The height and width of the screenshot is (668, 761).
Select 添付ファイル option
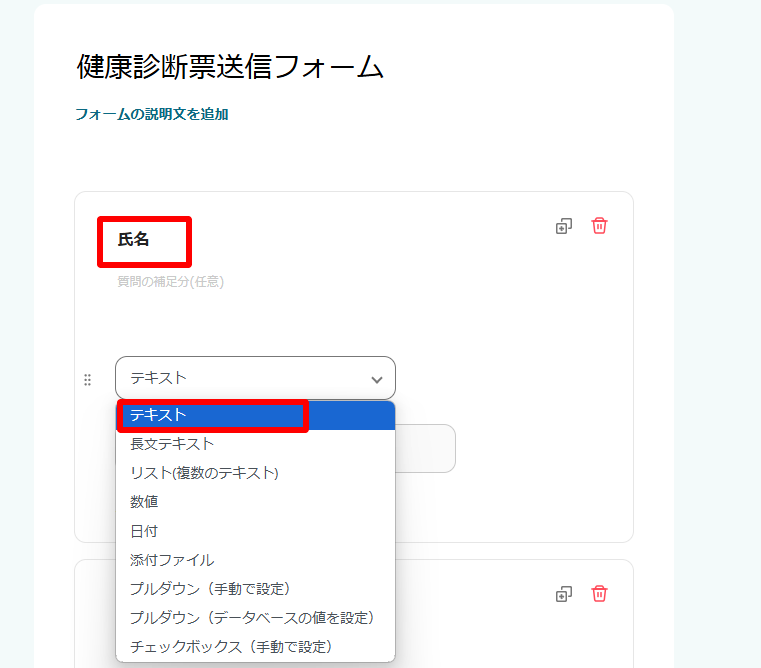coord(255,560)
